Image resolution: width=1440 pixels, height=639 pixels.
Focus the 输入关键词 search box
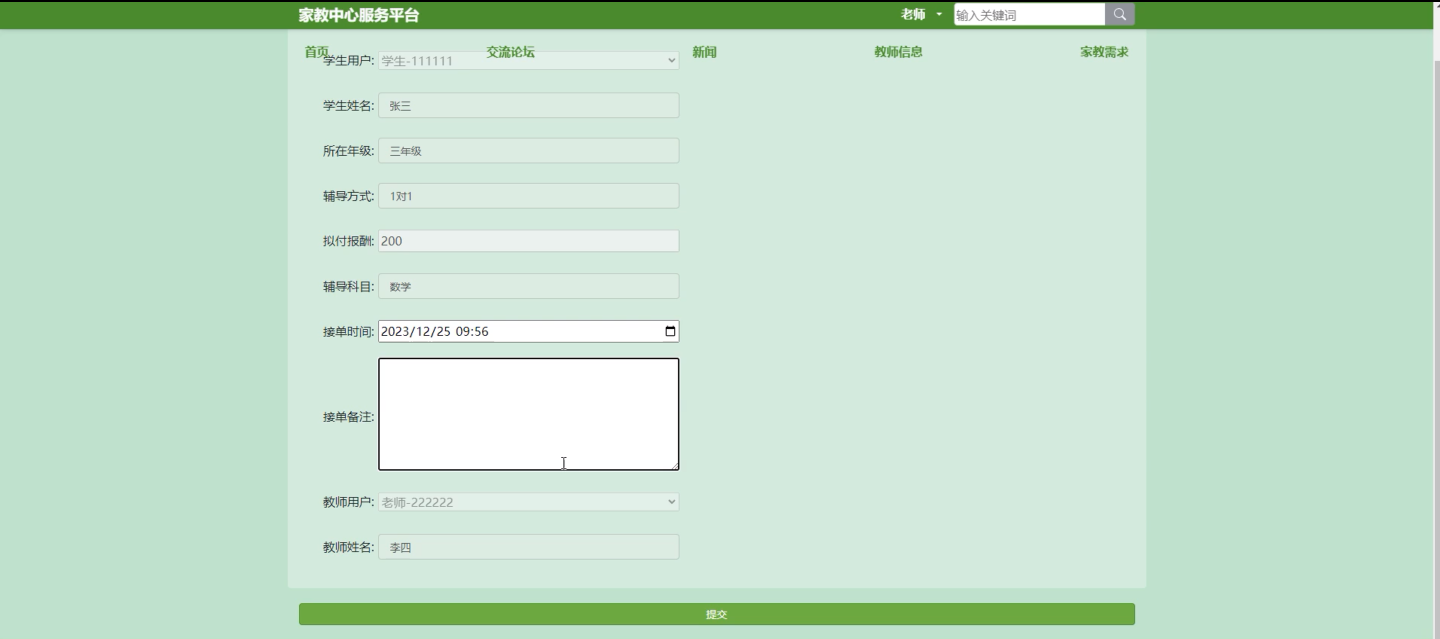point(1029,14)
